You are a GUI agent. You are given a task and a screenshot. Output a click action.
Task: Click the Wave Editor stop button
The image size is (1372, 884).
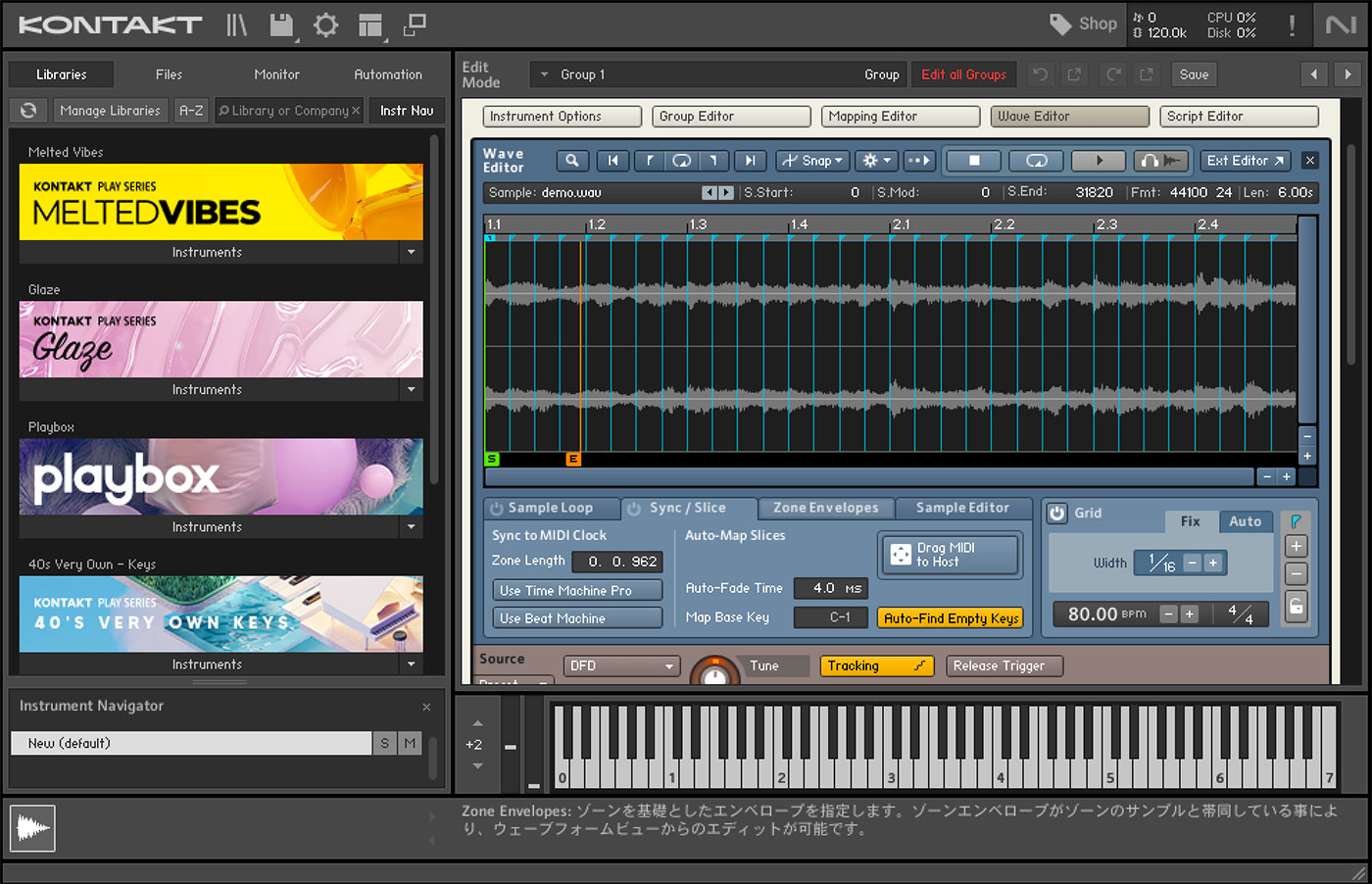click(974, 161)
